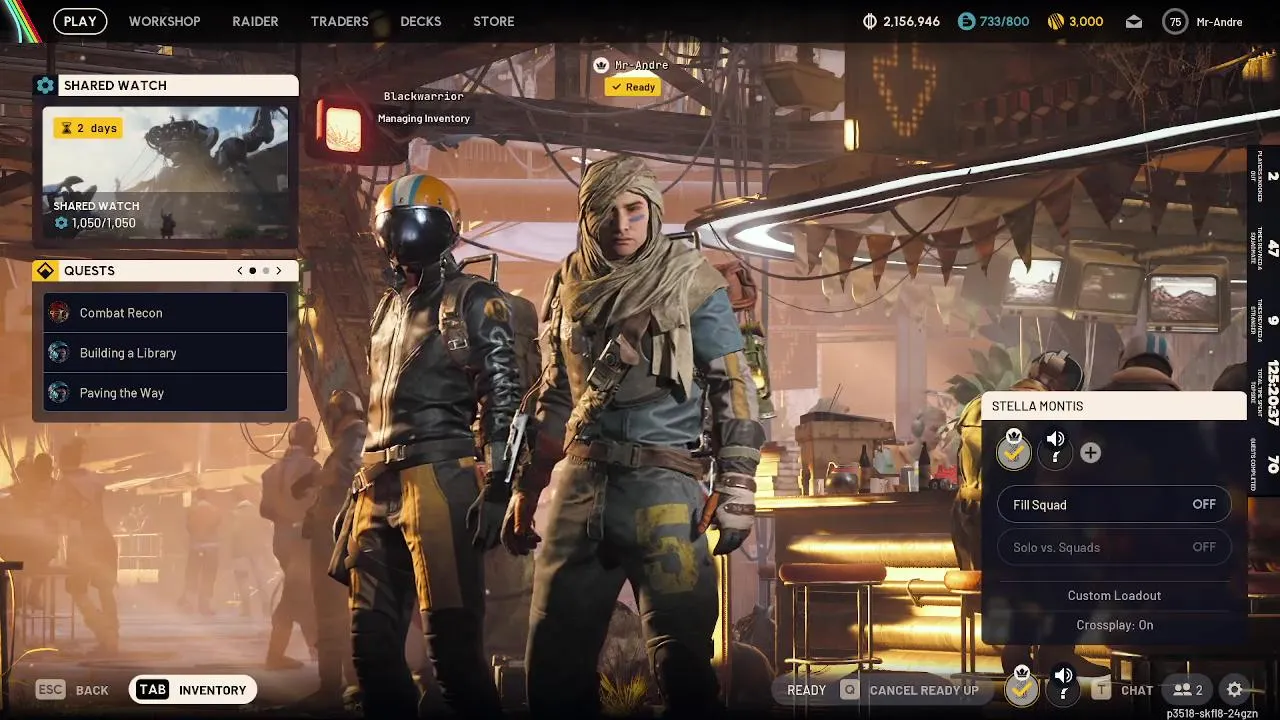Toggle the Fill Squad option
The image size is (1280, 720).
pyautogui.click(x=1114, y=505)
